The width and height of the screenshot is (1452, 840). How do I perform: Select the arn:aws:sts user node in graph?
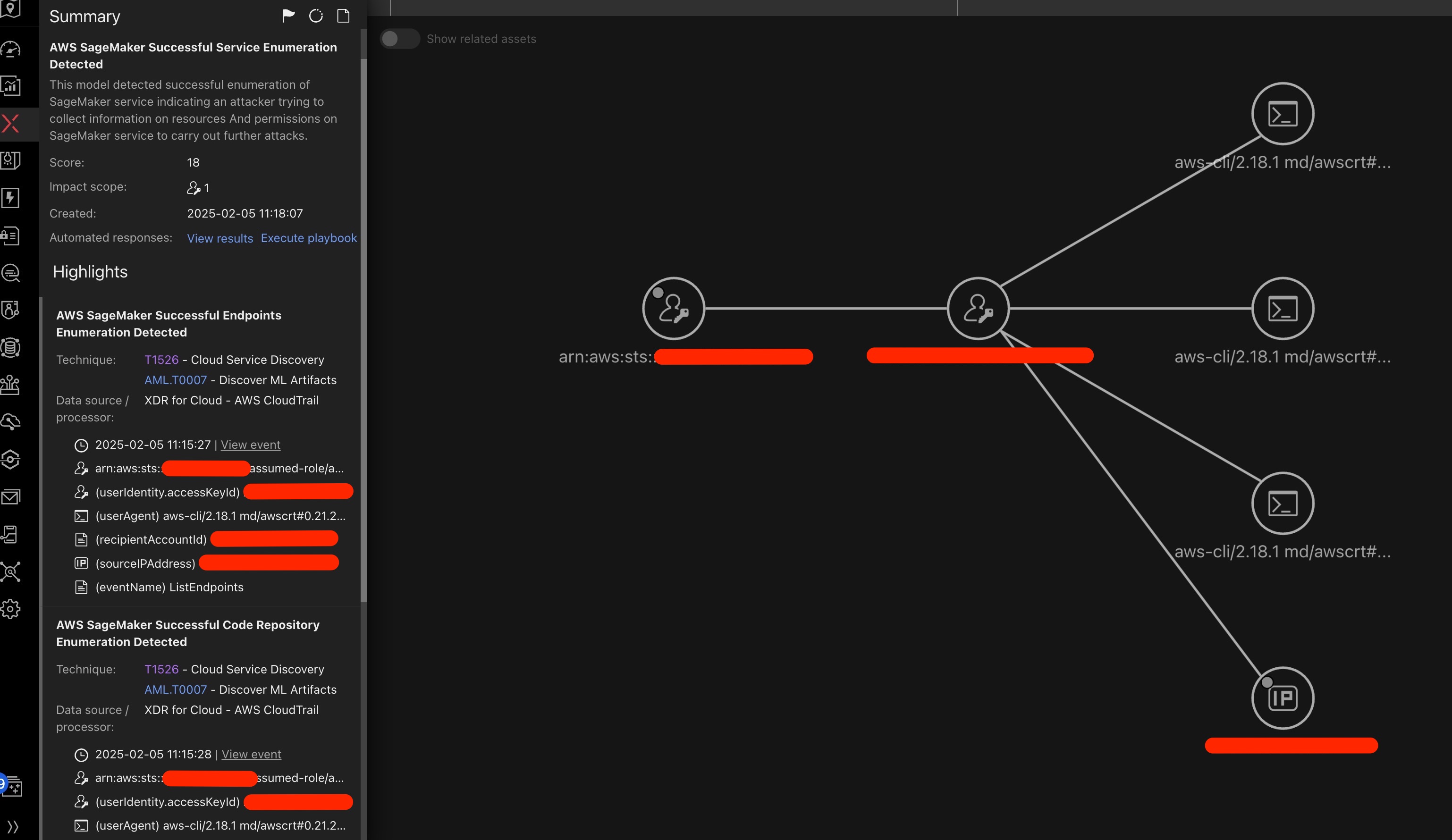(x=673, y=308)
